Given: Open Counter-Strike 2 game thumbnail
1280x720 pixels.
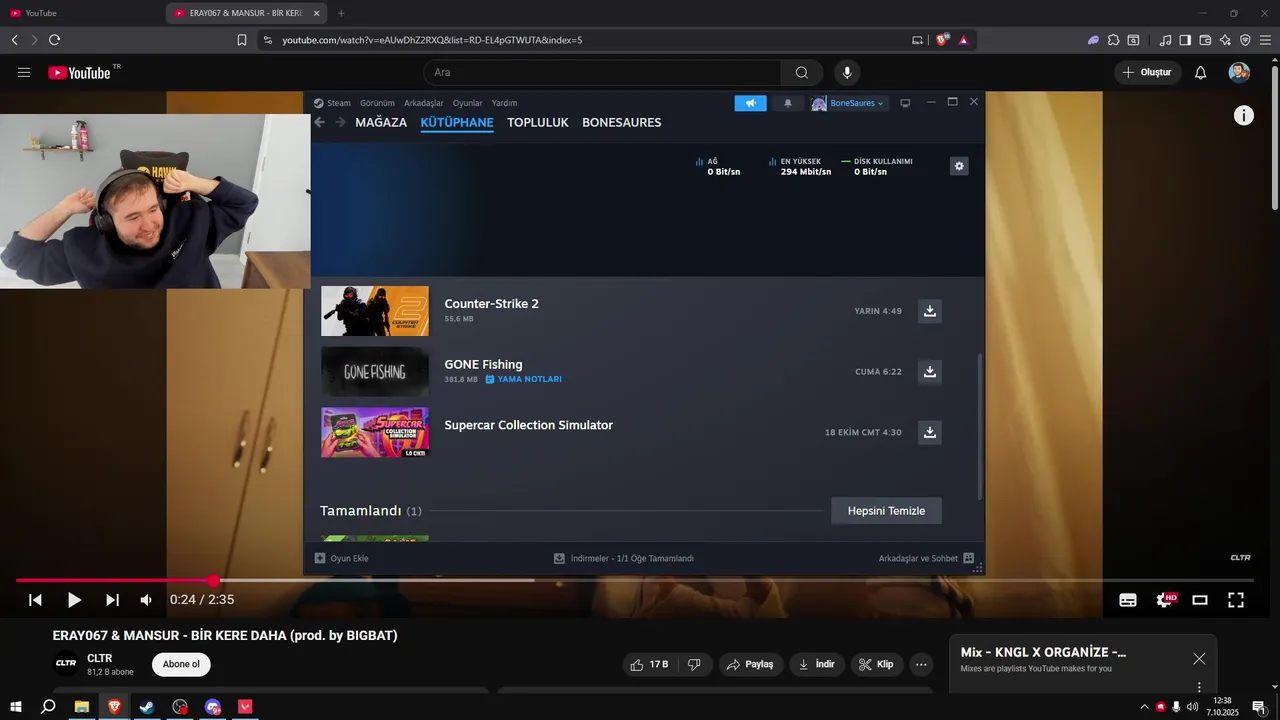Looking at the screenshot, I should click(375, 311).
